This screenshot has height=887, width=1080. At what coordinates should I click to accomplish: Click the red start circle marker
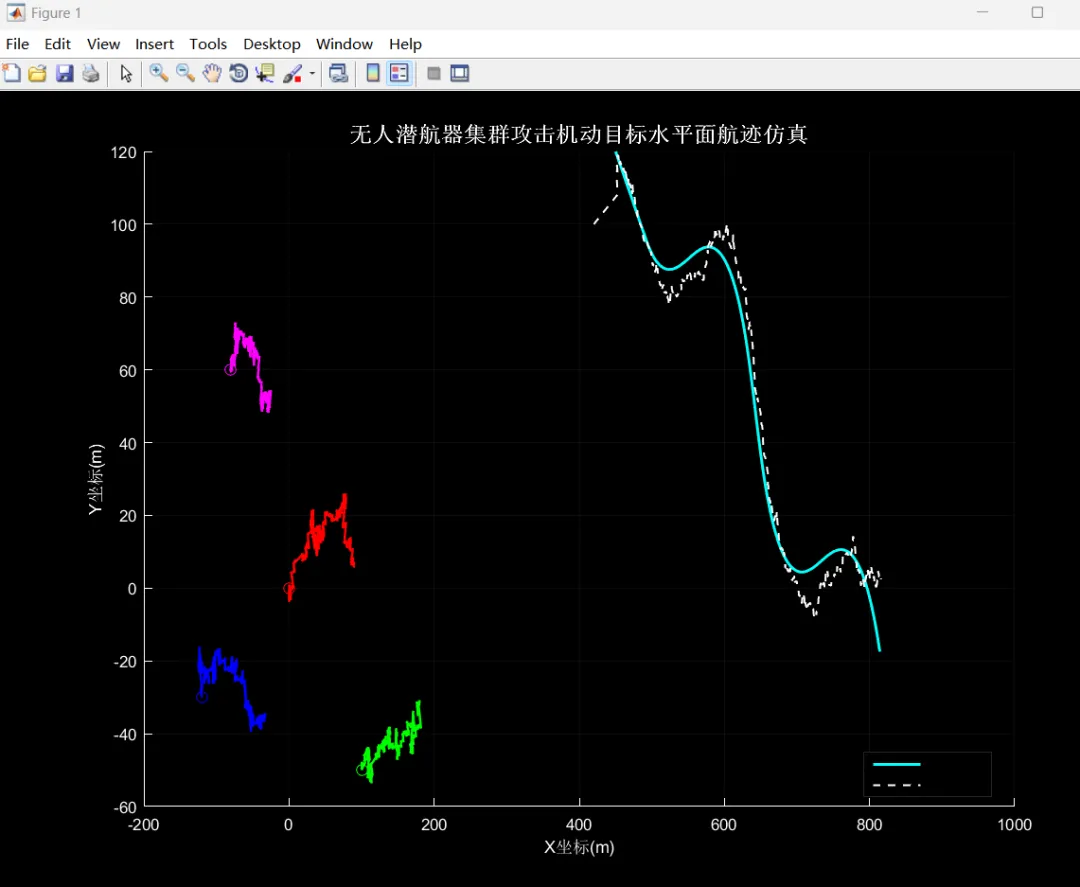click(x=289, y=589)
